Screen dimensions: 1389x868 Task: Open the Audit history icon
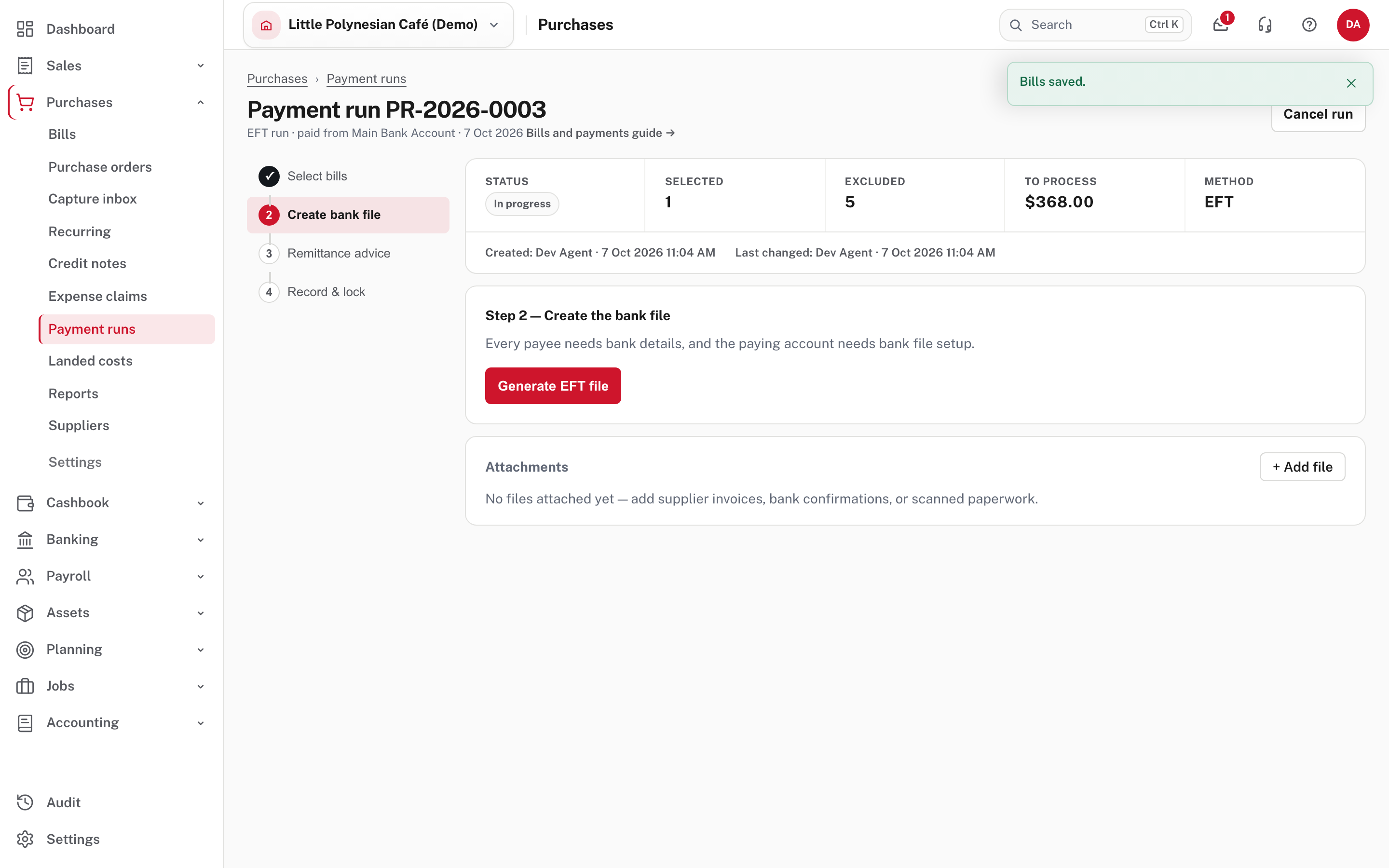[x=25, y=802]
